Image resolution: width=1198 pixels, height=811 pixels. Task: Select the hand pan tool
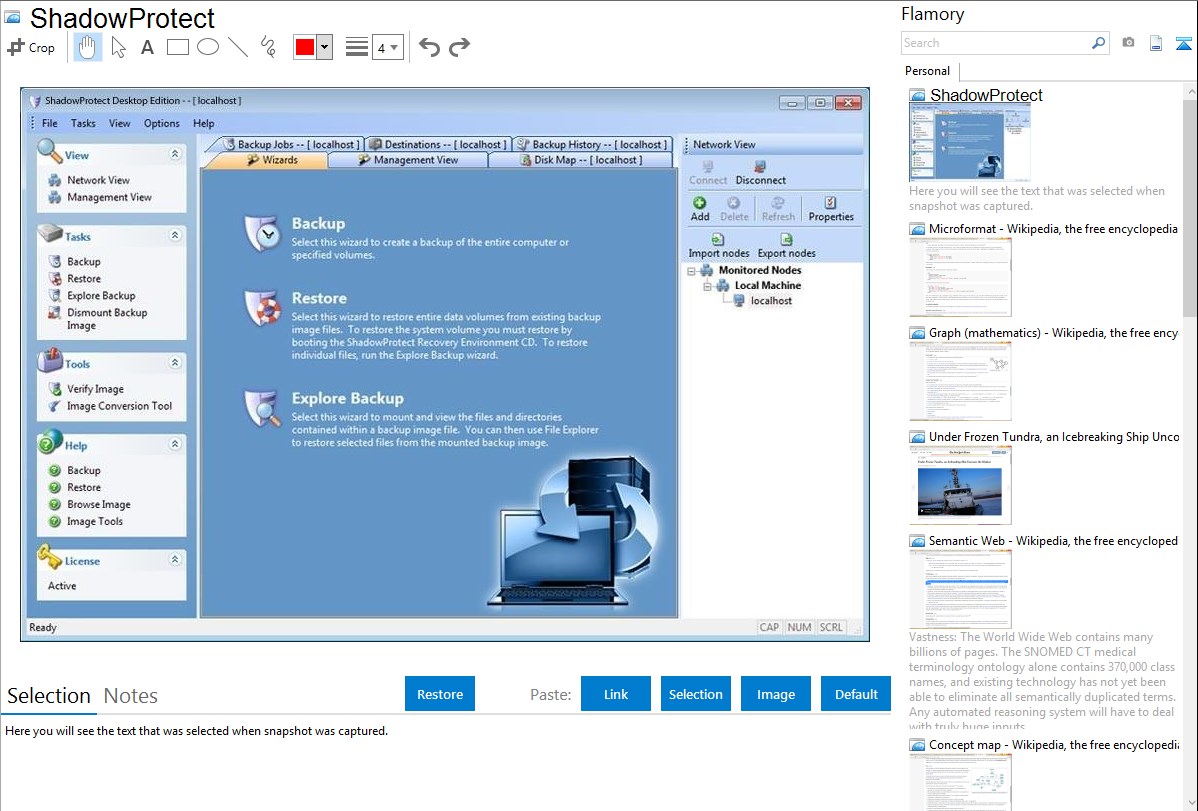(x=88, y=47)
